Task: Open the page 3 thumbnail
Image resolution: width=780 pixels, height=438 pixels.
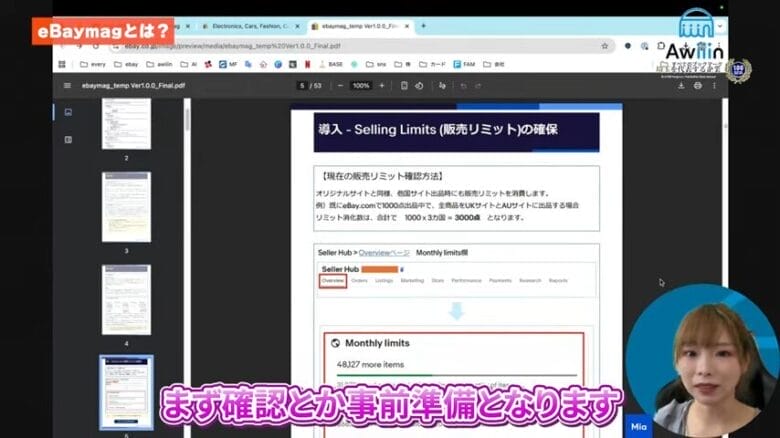Action: tap(126, 206)
